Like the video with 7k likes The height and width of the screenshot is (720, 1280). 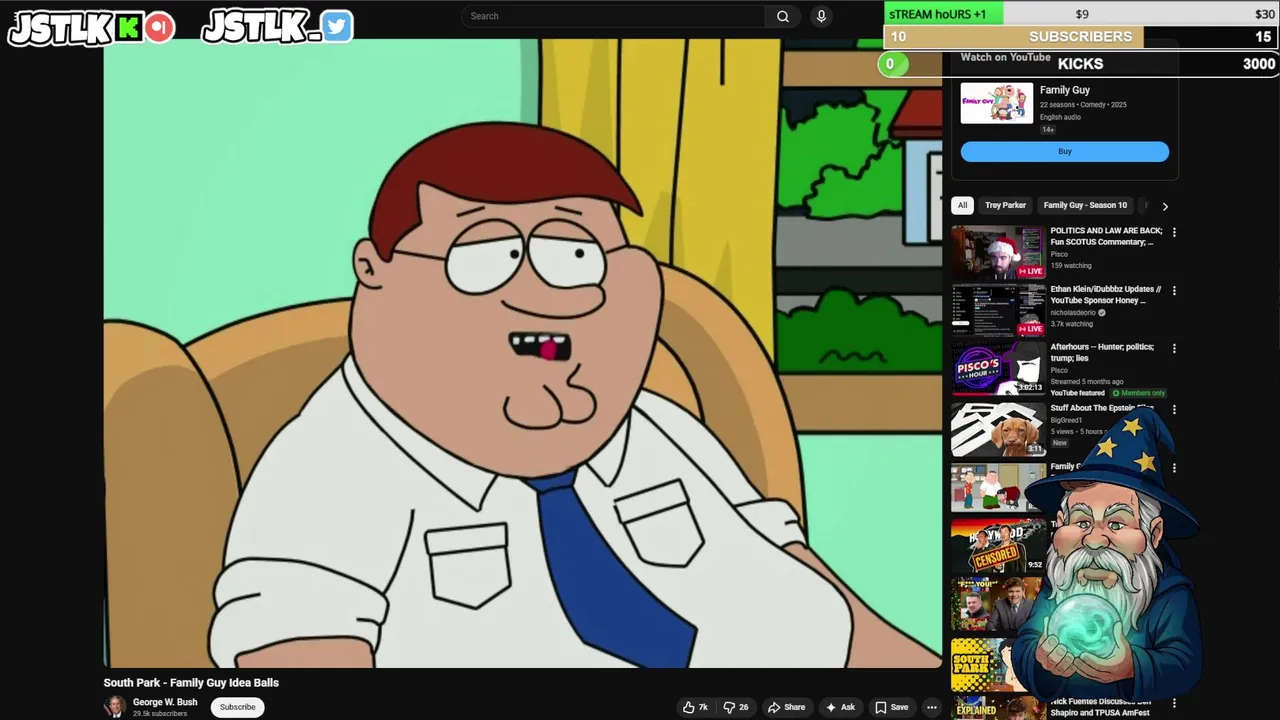click(x=695, y=707)
